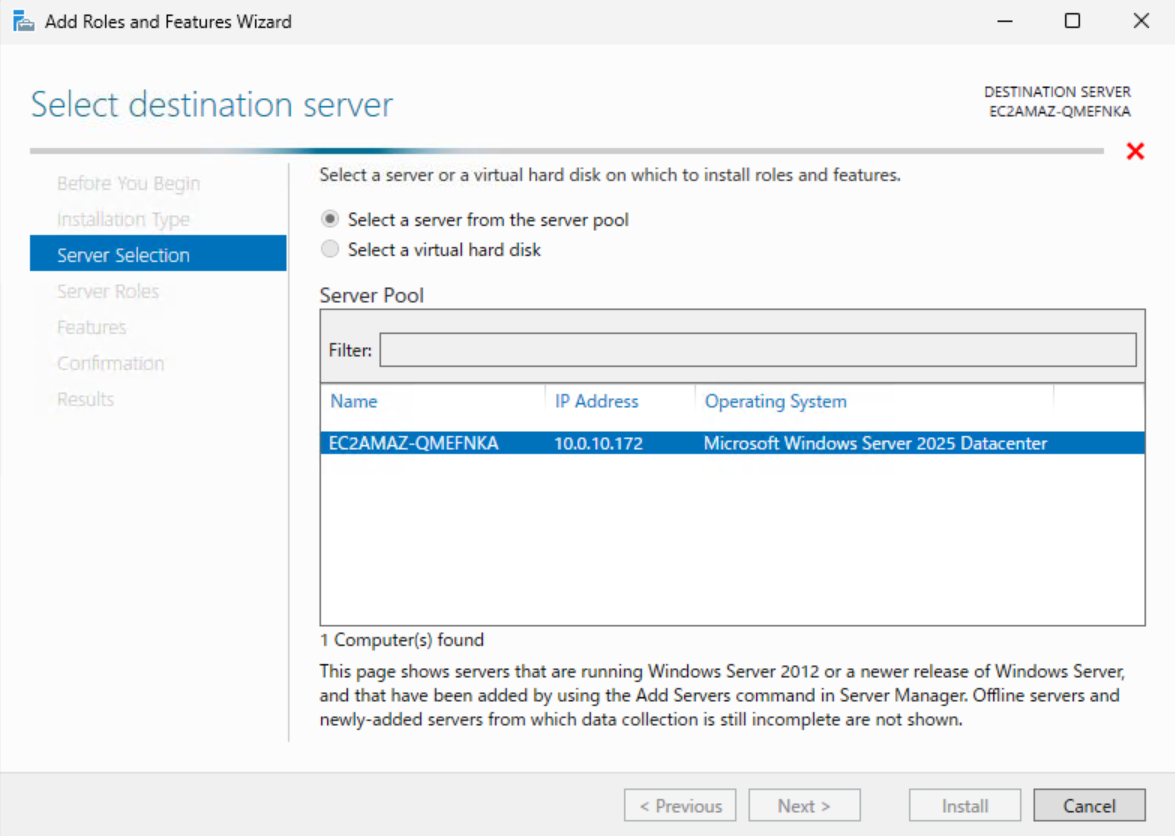Sort servers by IP Address column
This screenshot has height=836, width=1175.
tap(596, 401)
